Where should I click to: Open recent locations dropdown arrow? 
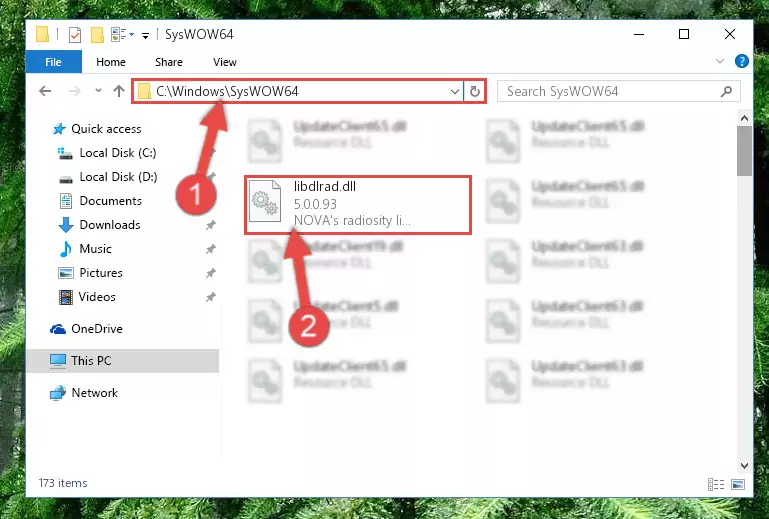tap(98, 90)
